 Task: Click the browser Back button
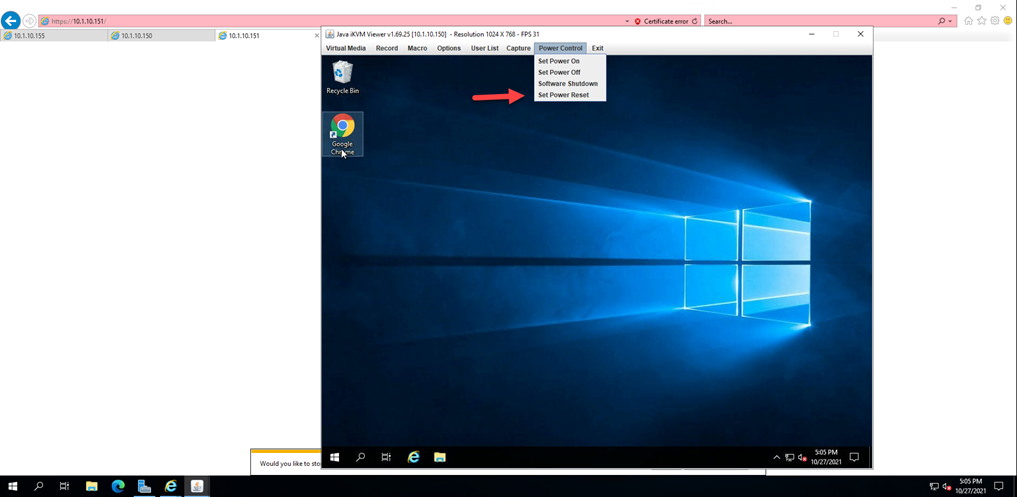point(11,21)
